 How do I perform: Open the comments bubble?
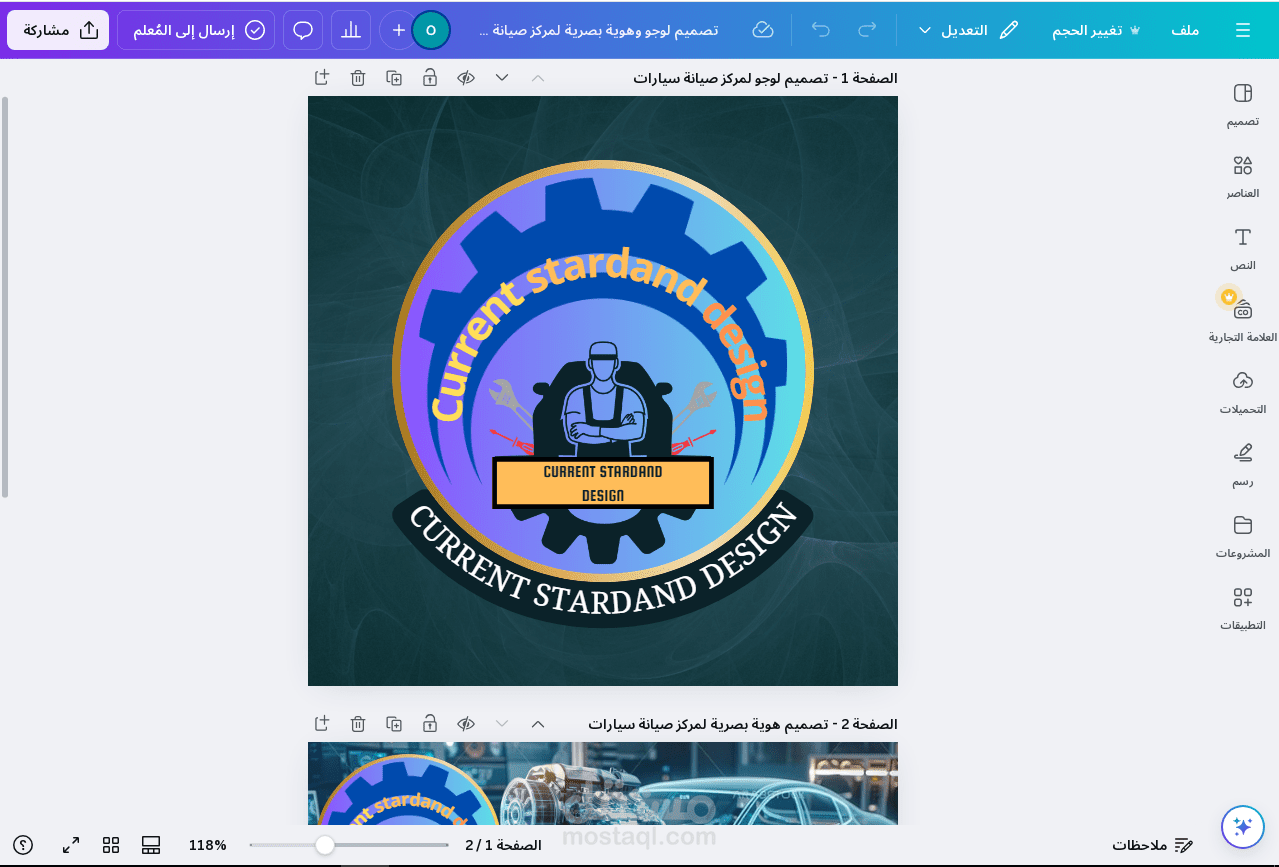tap(303, 30)
